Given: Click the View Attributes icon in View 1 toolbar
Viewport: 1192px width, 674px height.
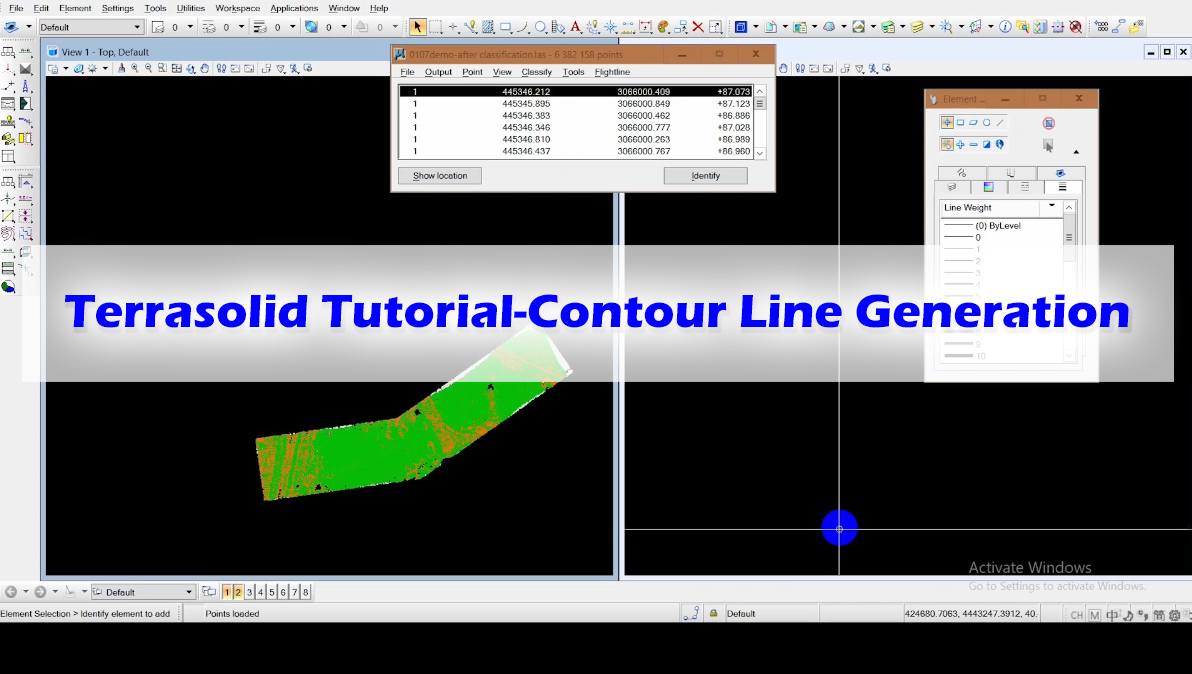Looking at the screenshot, I should click(52, 68).
